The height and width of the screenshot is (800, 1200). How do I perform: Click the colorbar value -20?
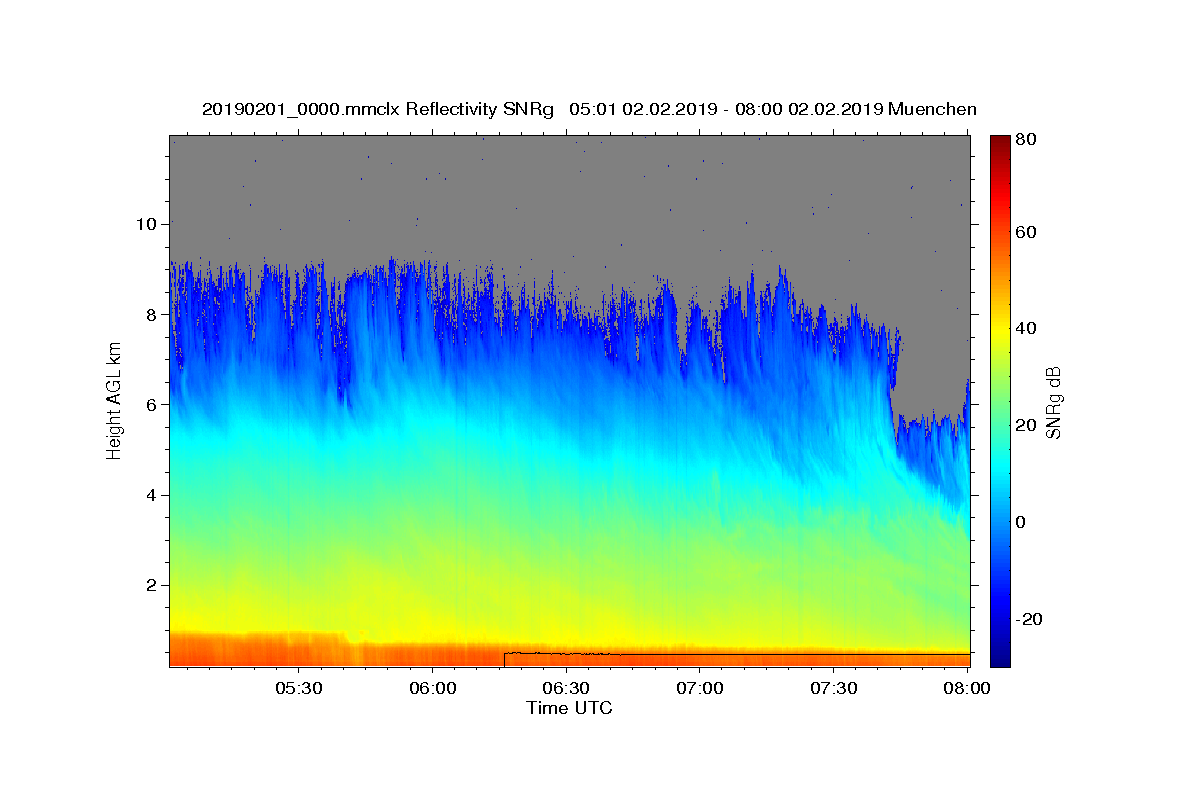tap(1029, 620)
